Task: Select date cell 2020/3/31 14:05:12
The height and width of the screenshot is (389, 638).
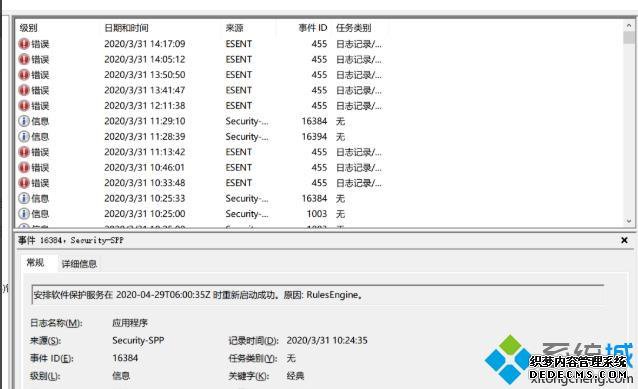Action: (144, 59)
